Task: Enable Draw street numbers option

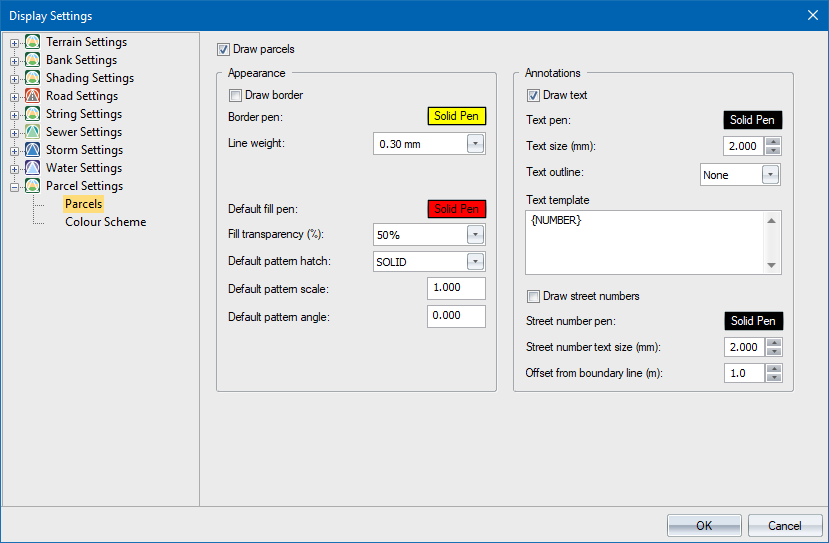Action: (x=534, y=296)
